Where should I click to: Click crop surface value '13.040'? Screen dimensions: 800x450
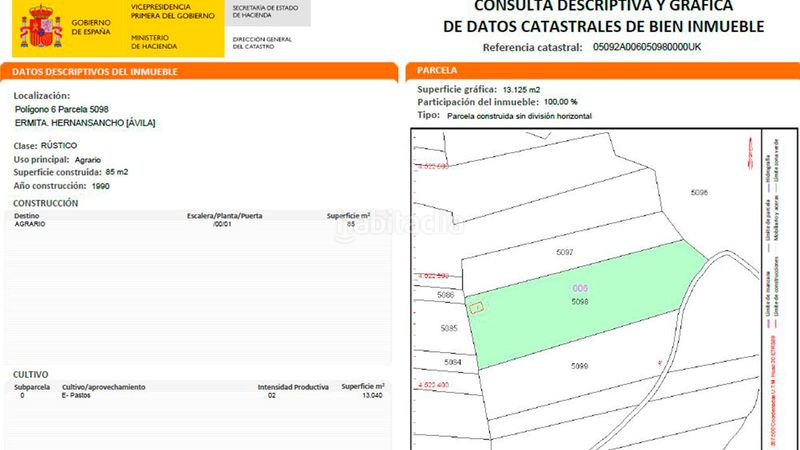(x=372, y=395)
